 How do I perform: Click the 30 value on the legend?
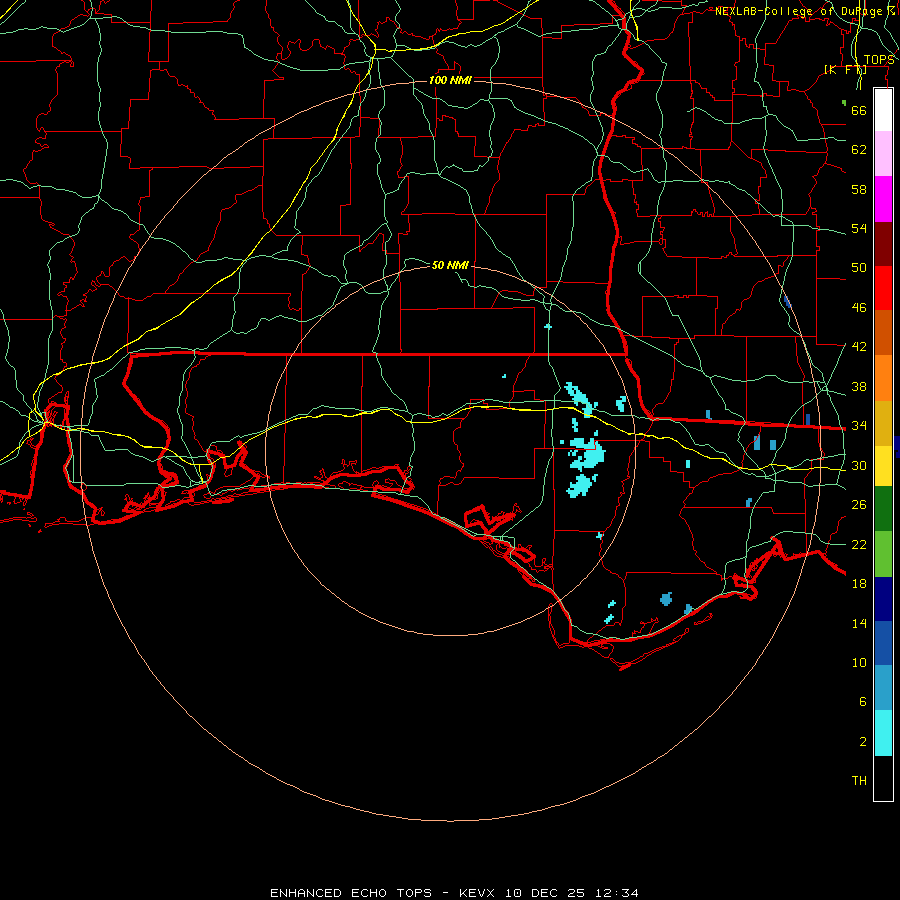(859, 465)
